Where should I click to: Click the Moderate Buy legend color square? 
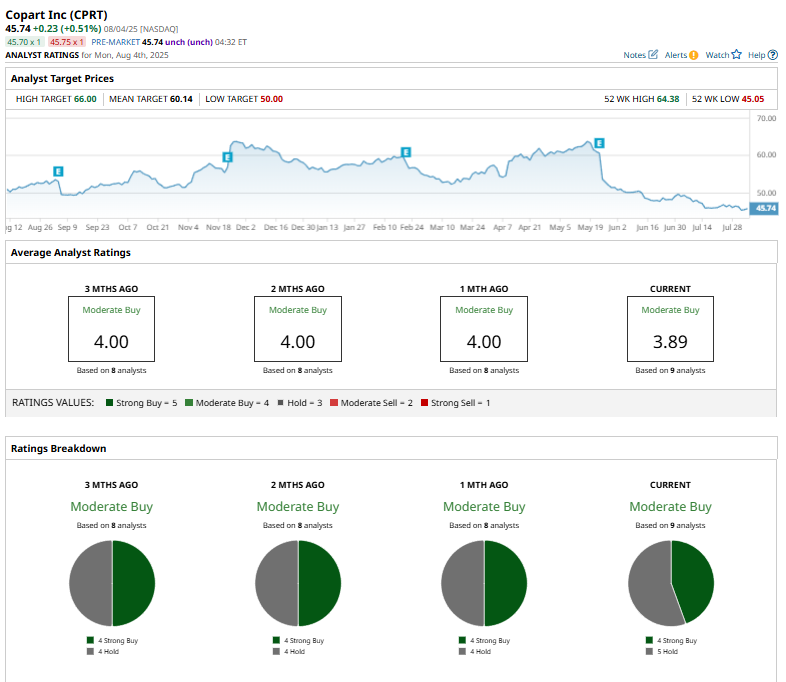(189, 402)
